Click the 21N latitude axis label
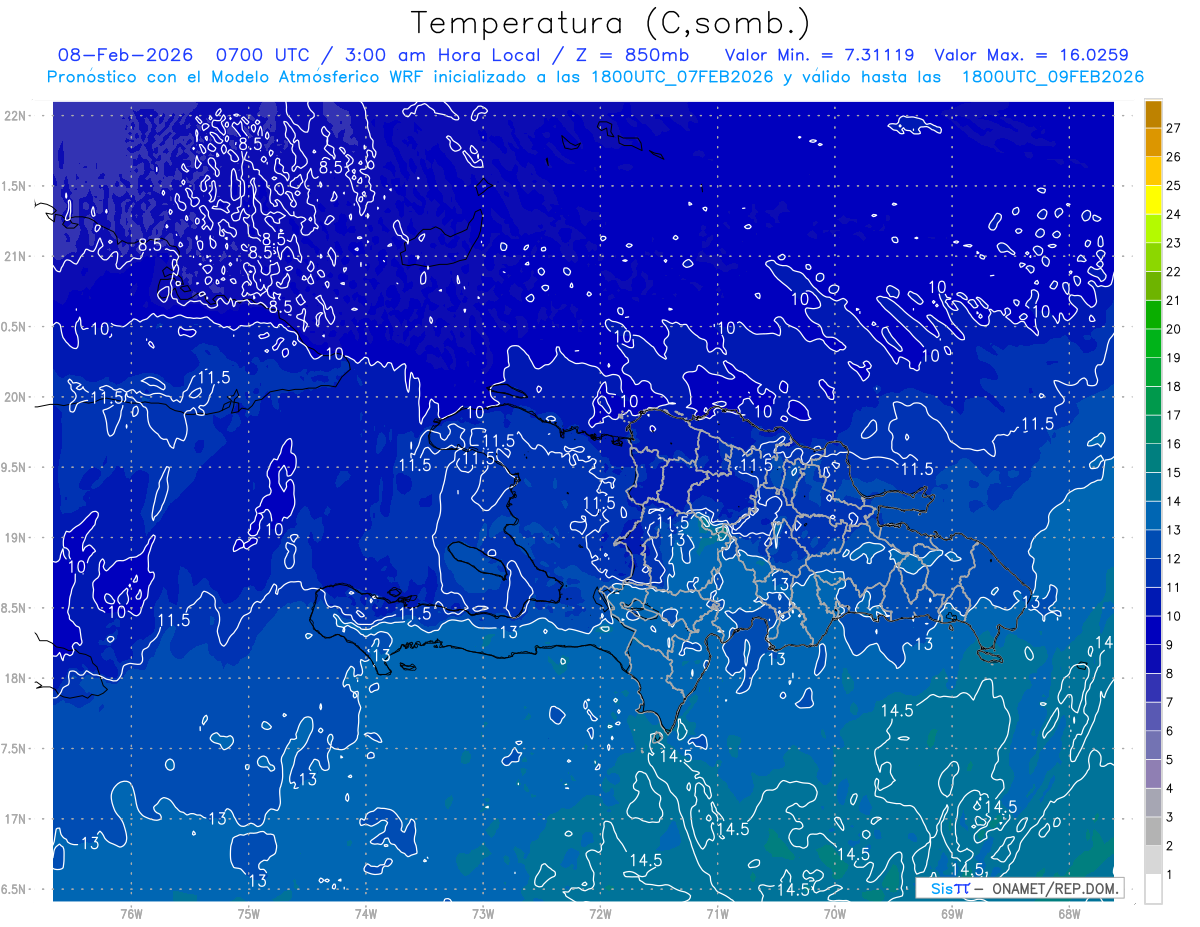1200x927 pixels. (x=15, y=256)
